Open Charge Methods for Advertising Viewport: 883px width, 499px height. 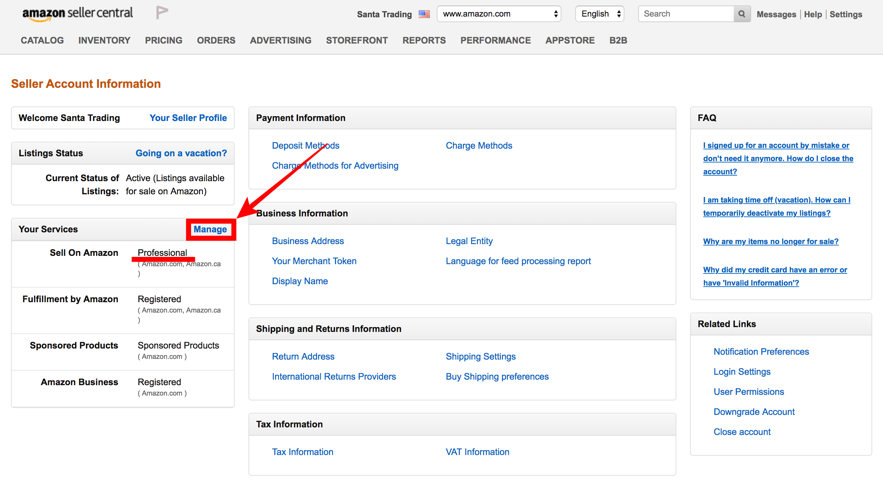pos(335,166)
